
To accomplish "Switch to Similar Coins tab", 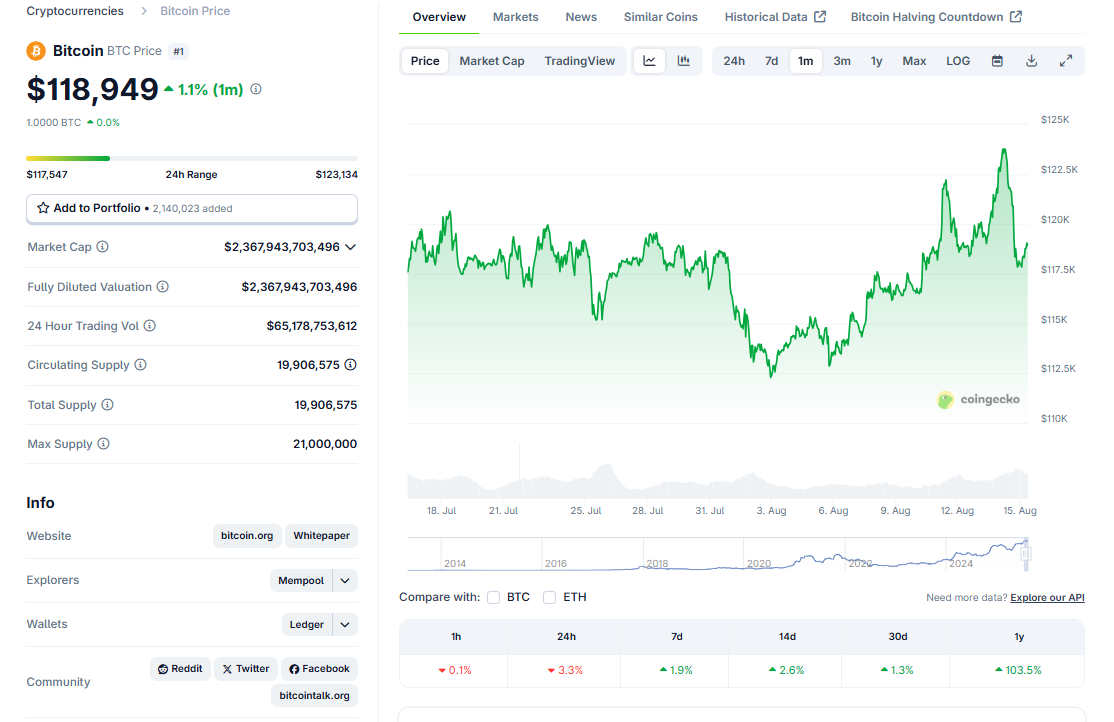I will click(661, 17).
